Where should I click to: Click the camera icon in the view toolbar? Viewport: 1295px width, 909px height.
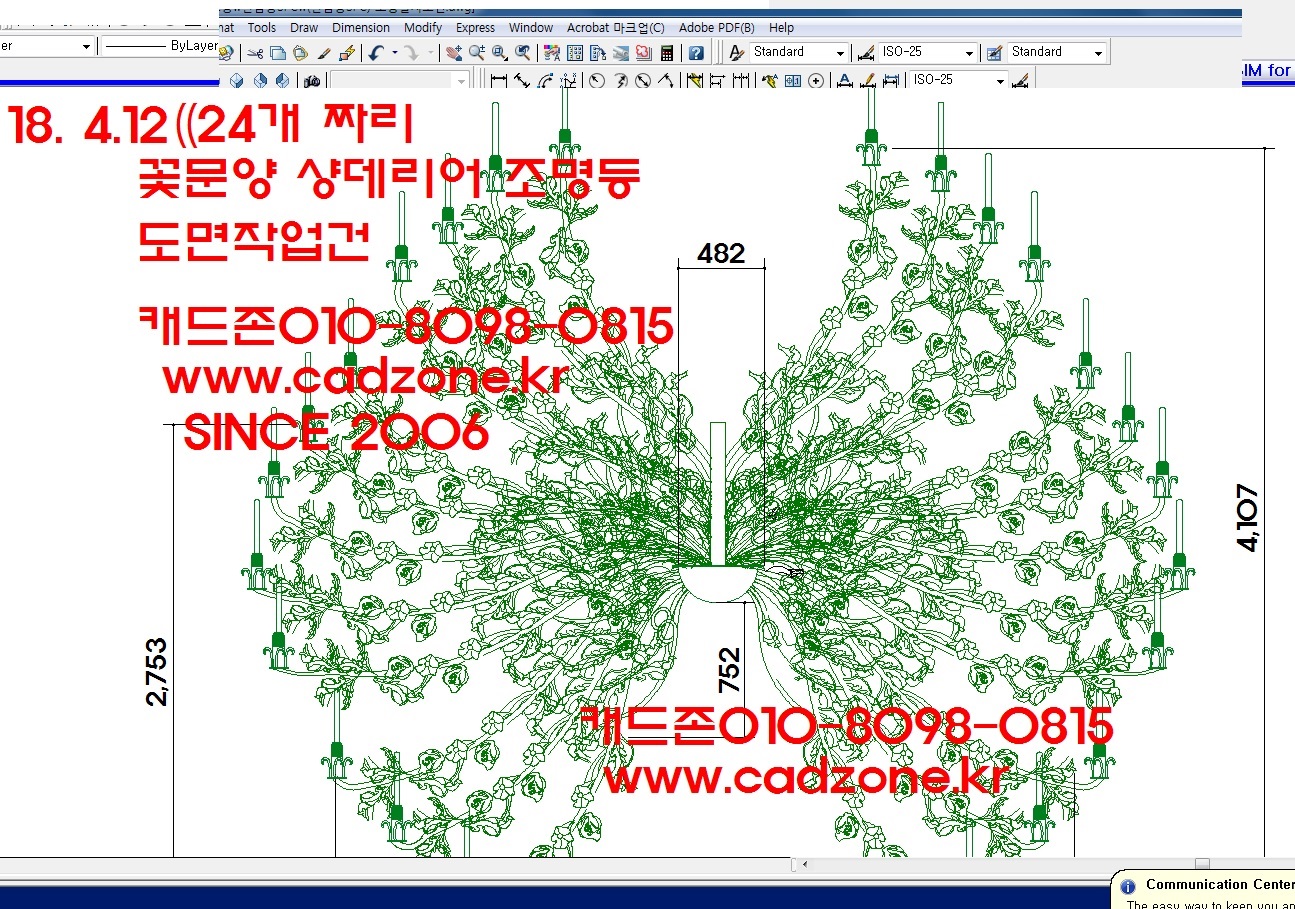coord(311,81)
